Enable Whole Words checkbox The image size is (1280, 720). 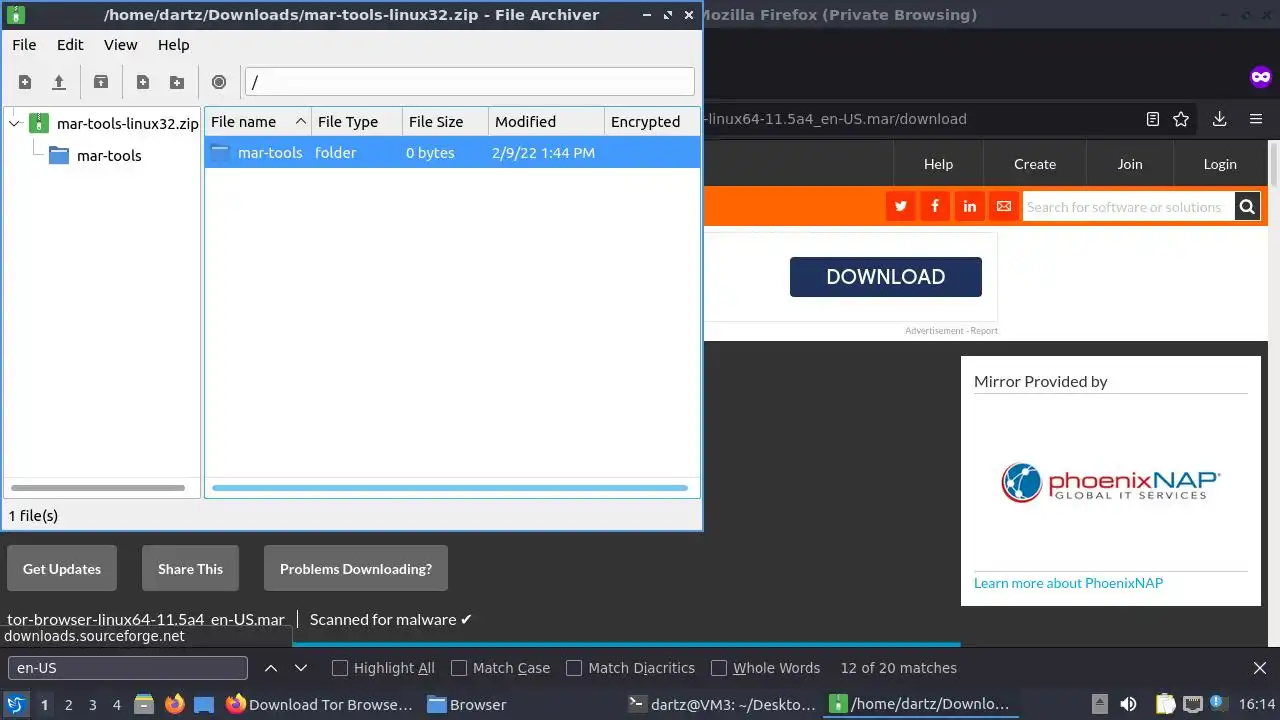pos(719,668)
